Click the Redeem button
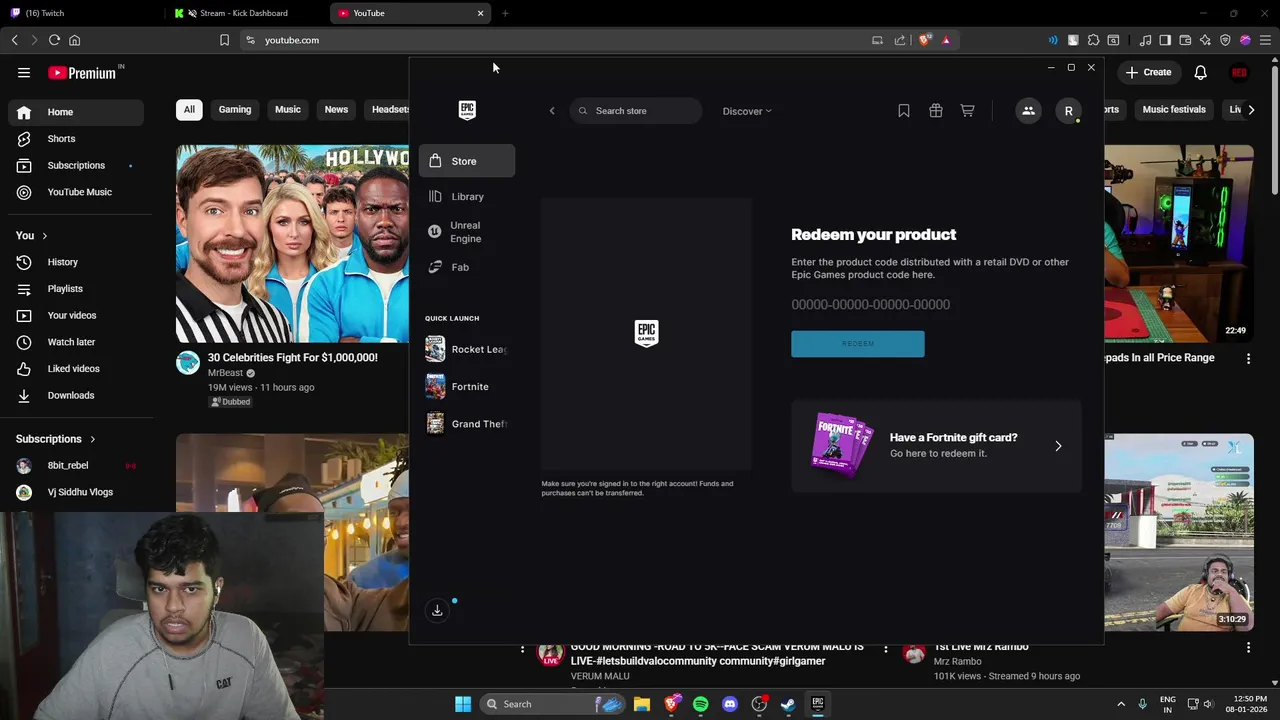The width and height of the screenshot is (1280, 720). [x=858, y=344]
